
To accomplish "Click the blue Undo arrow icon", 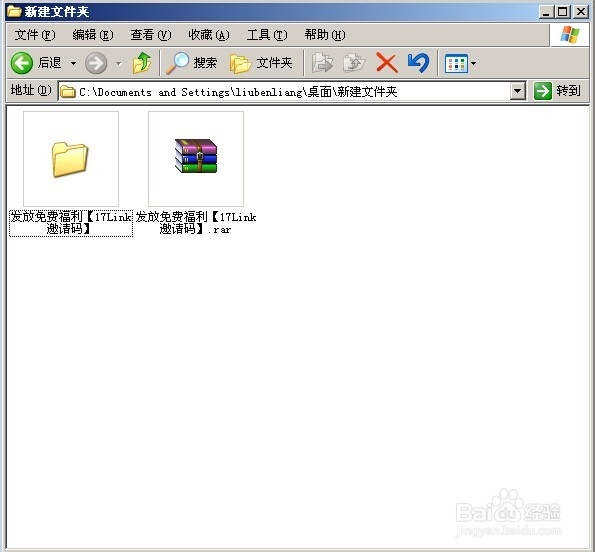I will click(x=418, y=63).
